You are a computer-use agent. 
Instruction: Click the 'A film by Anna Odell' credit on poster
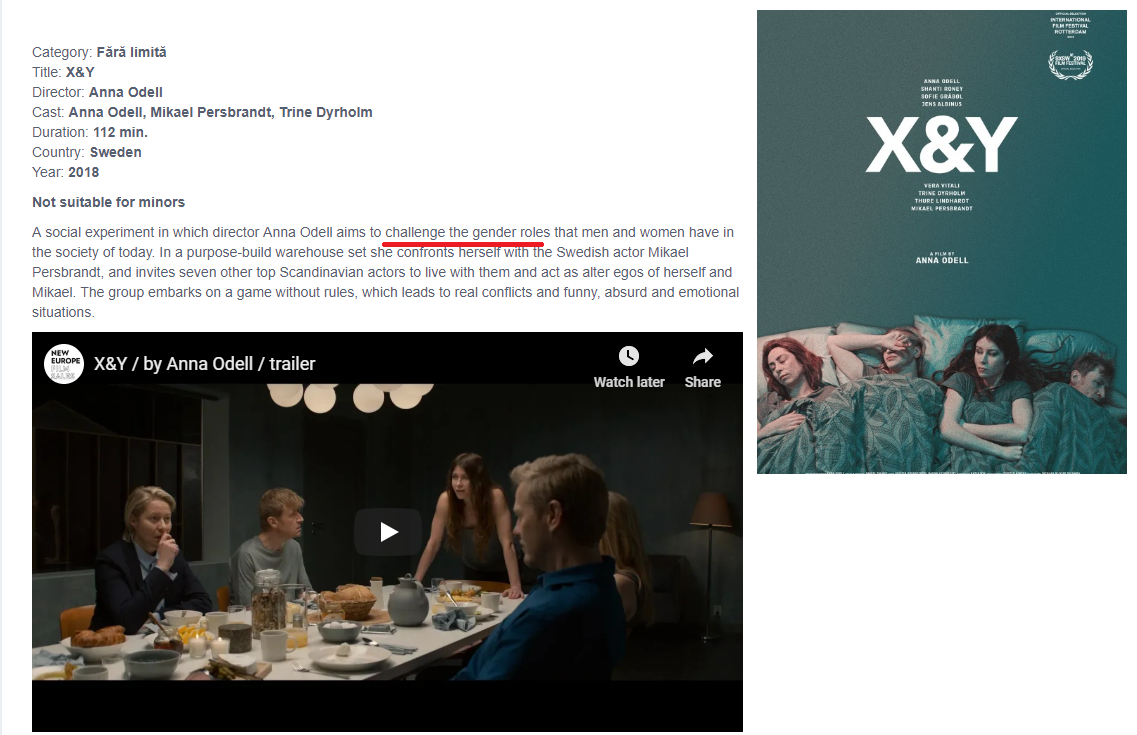point(941,258)
